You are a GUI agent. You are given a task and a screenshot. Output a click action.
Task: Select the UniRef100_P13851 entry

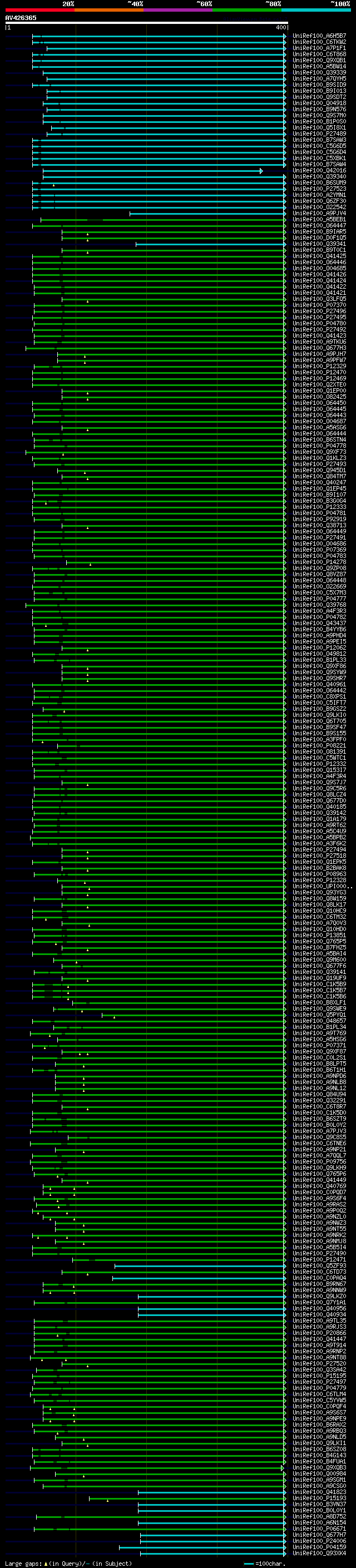pos(319,935)
